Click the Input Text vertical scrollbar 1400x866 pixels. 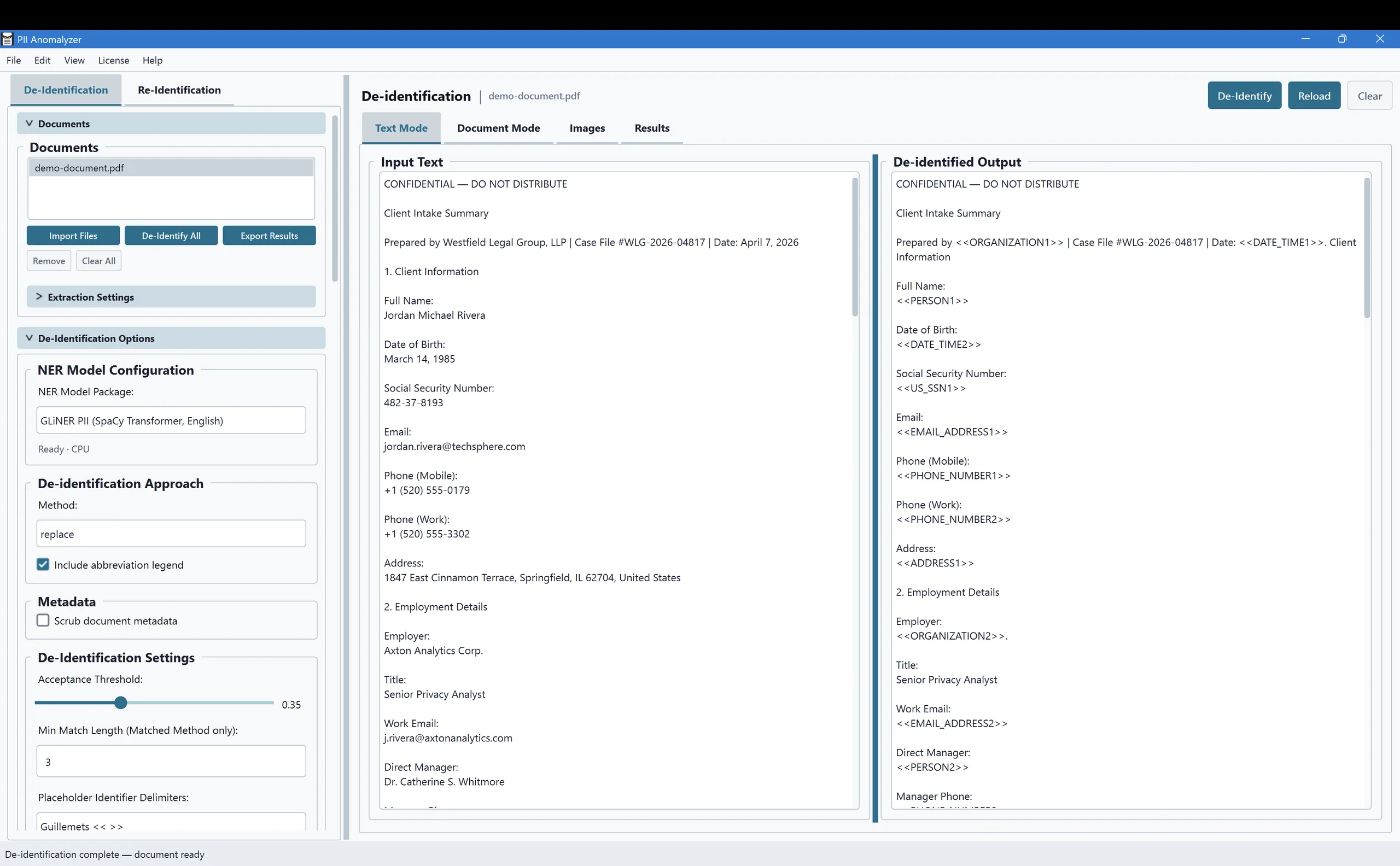[855, 247]
